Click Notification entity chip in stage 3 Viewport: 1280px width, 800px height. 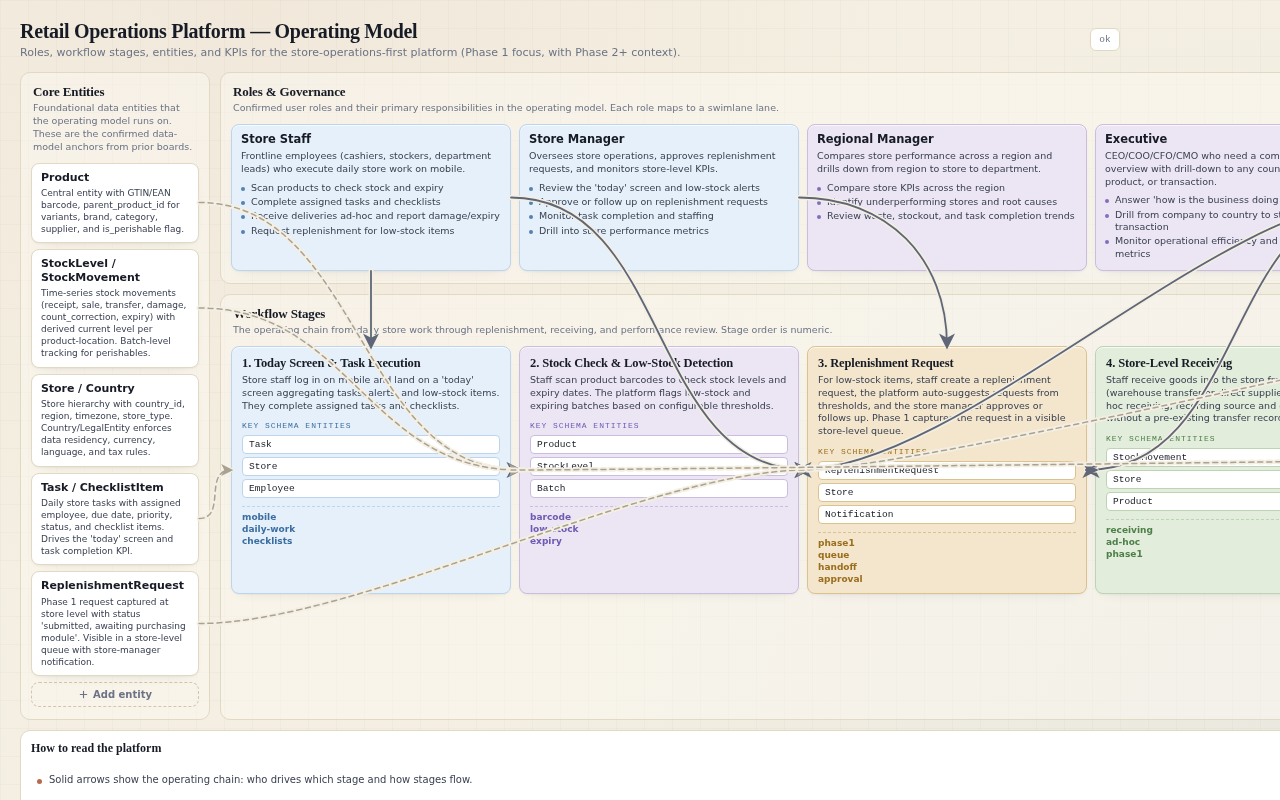pyautogui.click(x=947, y=514)
